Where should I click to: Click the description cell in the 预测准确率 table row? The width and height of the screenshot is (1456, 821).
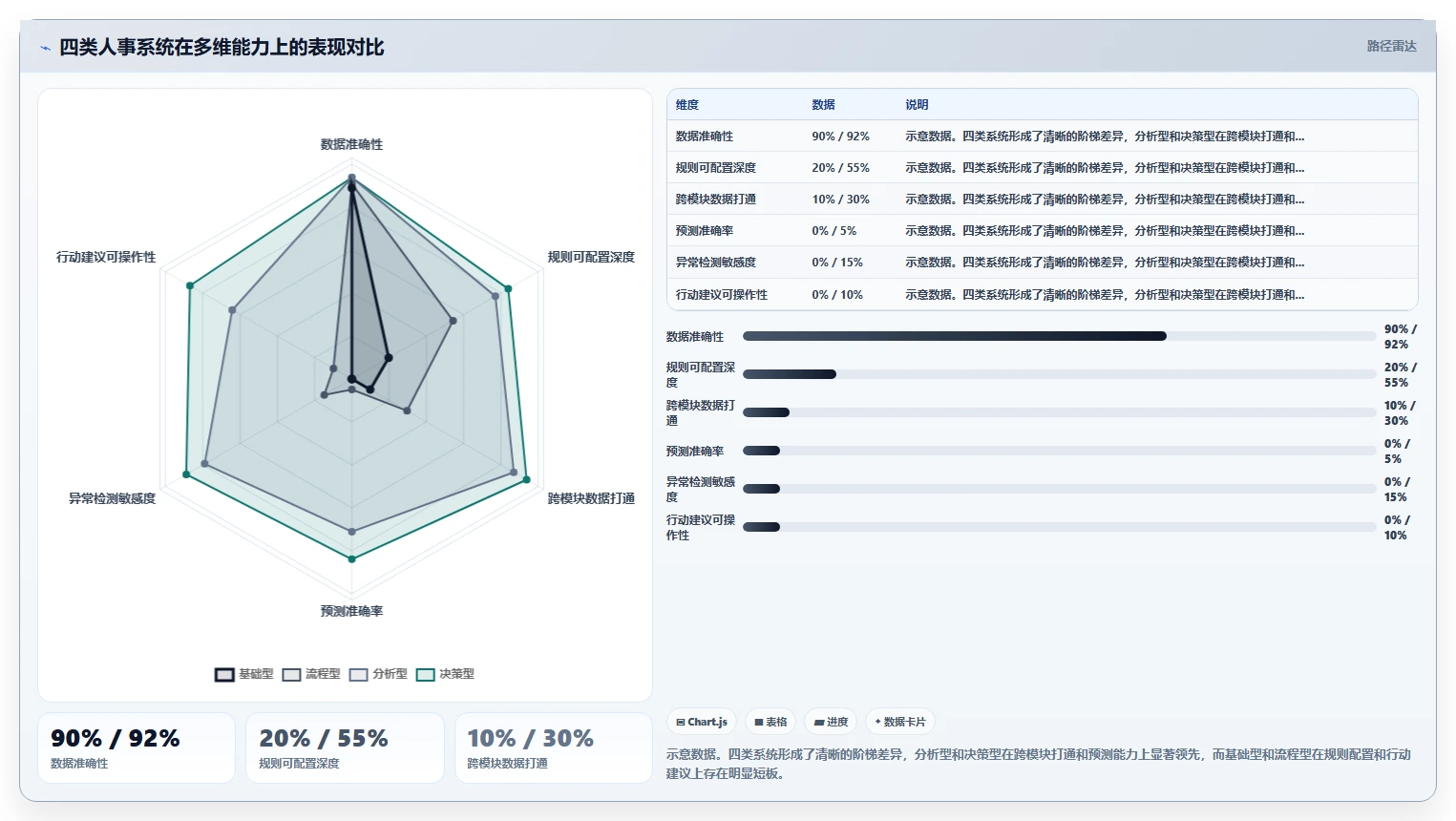[x=1105, y=231]
